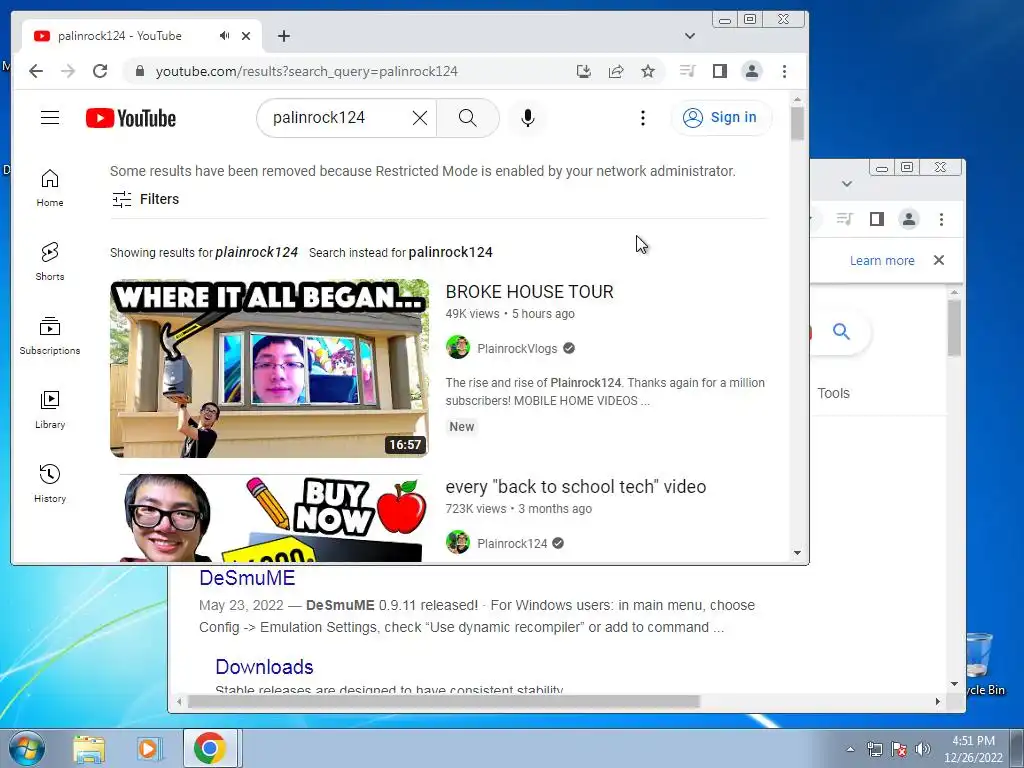Open the volume icon in system tray
Viewport: 1024px width, 768px height.
[922, 749]
